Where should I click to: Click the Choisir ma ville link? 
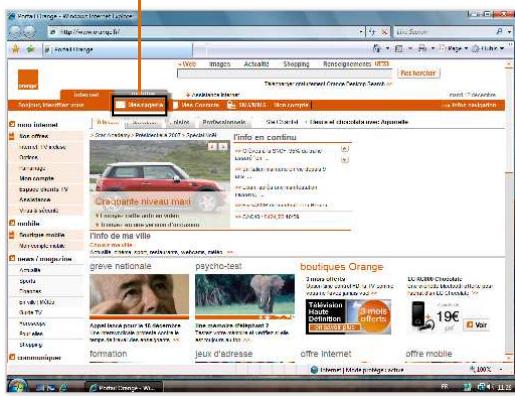[x=111, y=245]
